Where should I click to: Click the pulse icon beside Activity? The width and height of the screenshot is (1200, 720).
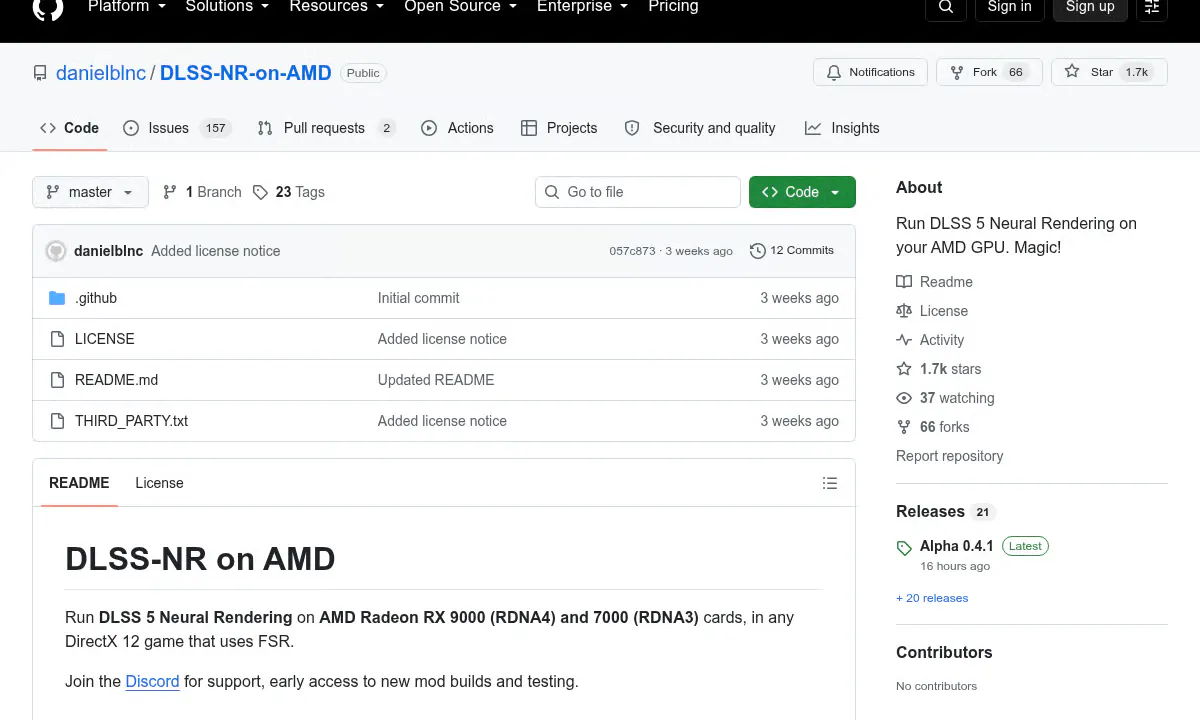[904, 340]
